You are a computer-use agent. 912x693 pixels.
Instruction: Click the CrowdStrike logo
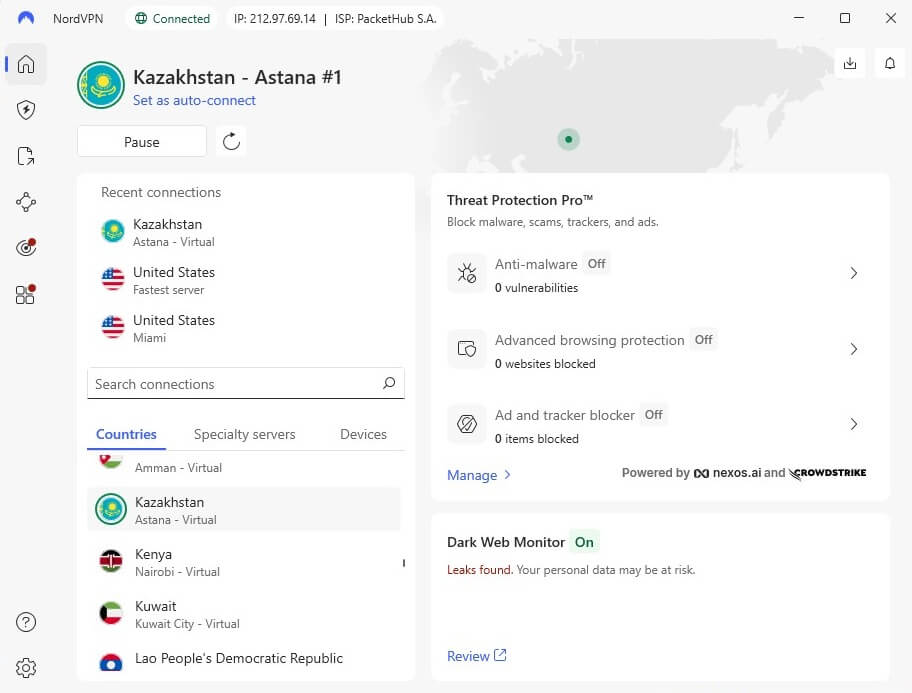tap(828, 473)
